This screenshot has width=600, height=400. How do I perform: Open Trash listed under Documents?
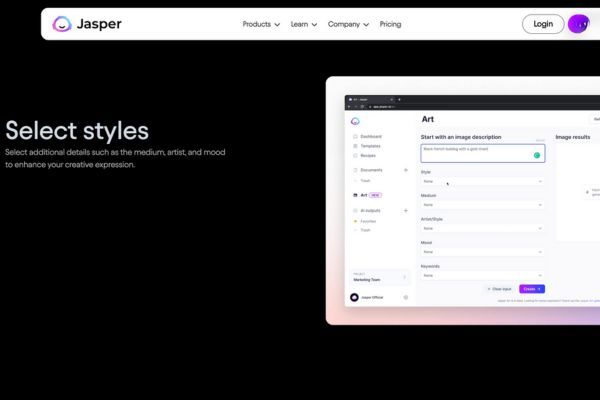click(365, 181)
